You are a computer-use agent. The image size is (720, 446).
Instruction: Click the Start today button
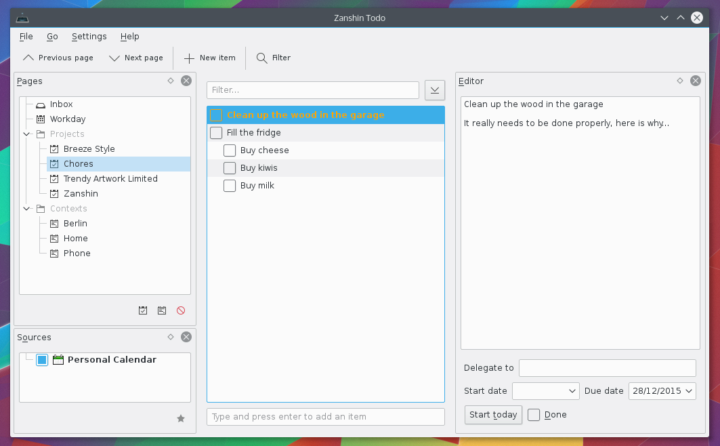click(493, 415)
